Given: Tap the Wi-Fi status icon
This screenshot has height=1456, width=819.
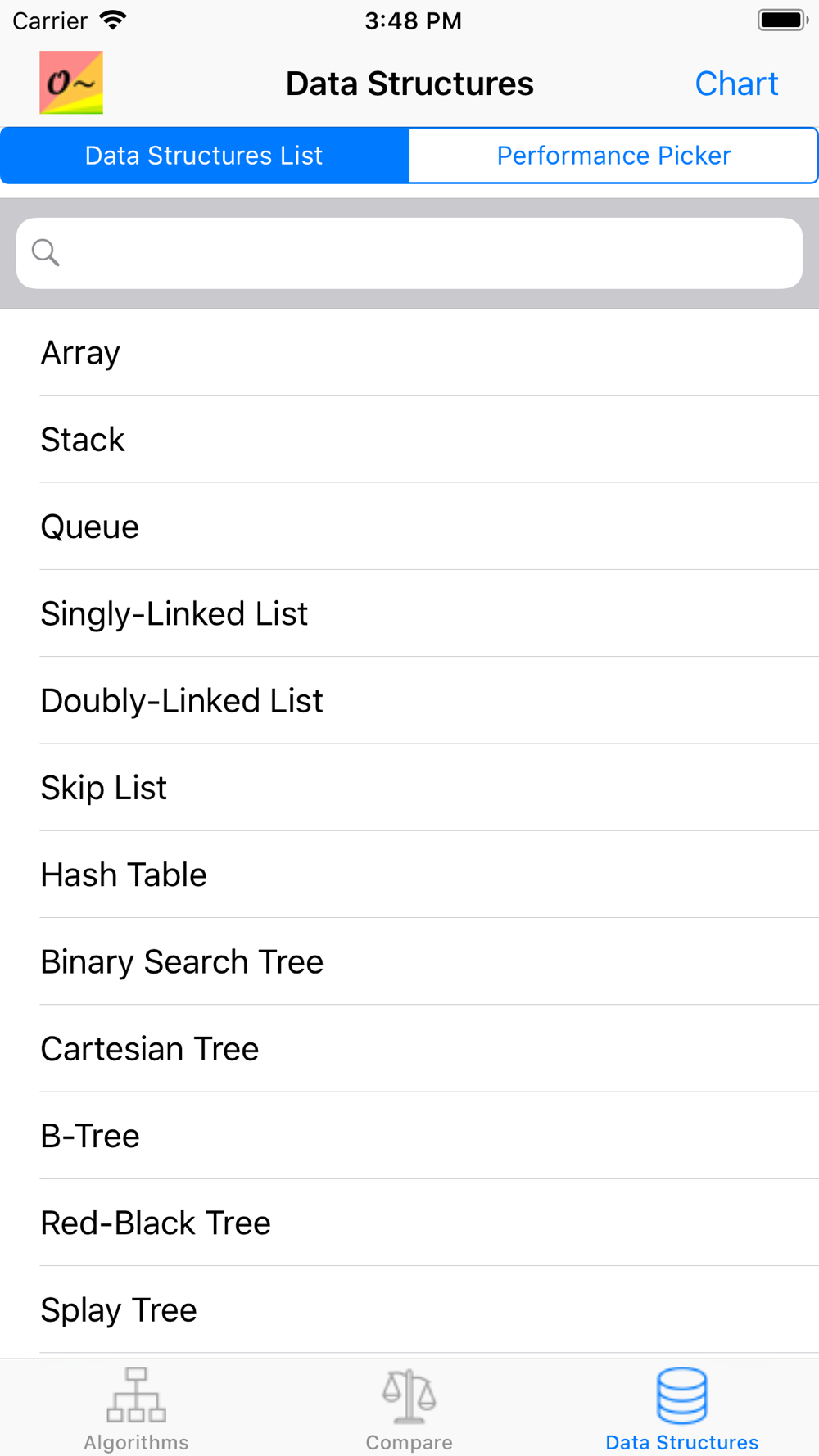Looking at the screenshot, I should (x=113, y=20).
